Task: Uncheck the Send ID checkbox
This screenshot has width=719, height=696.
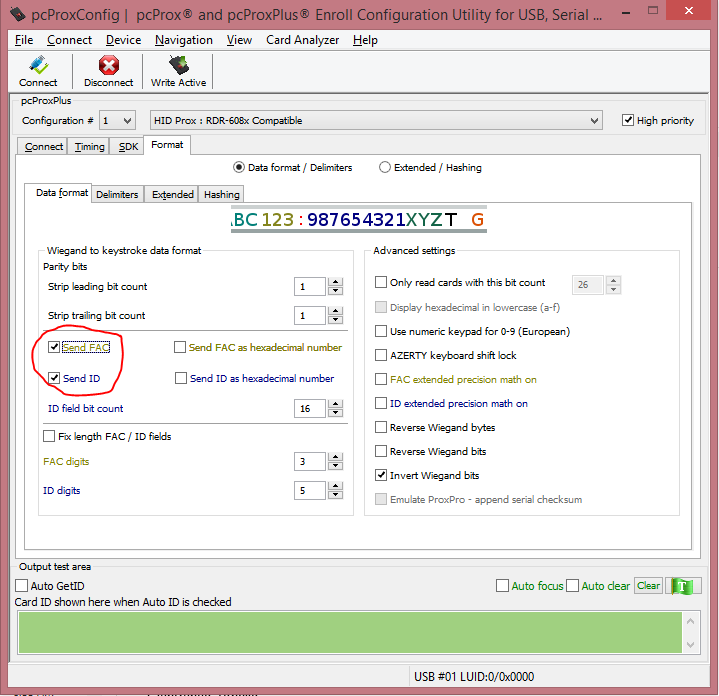Action: click(54, 378)
